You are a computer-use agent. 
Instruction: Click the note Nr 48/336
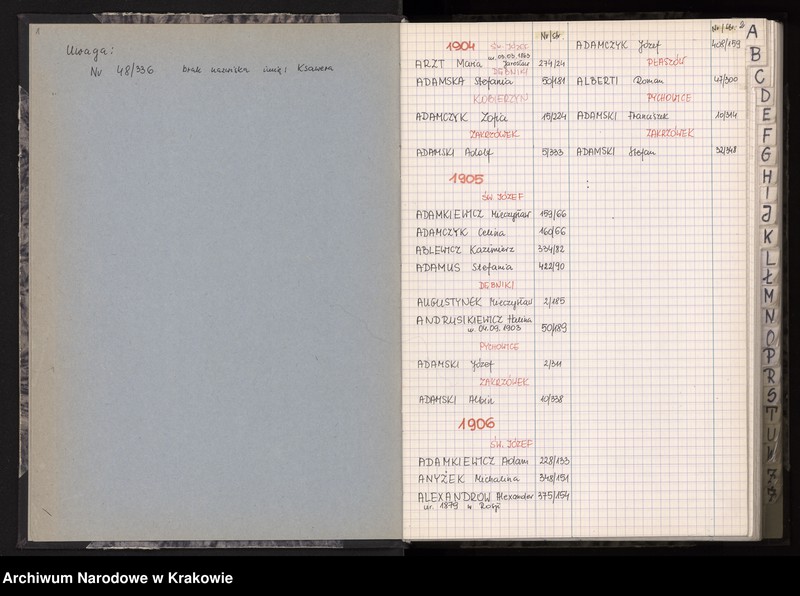pyautogui.click(x=122, y=71)
